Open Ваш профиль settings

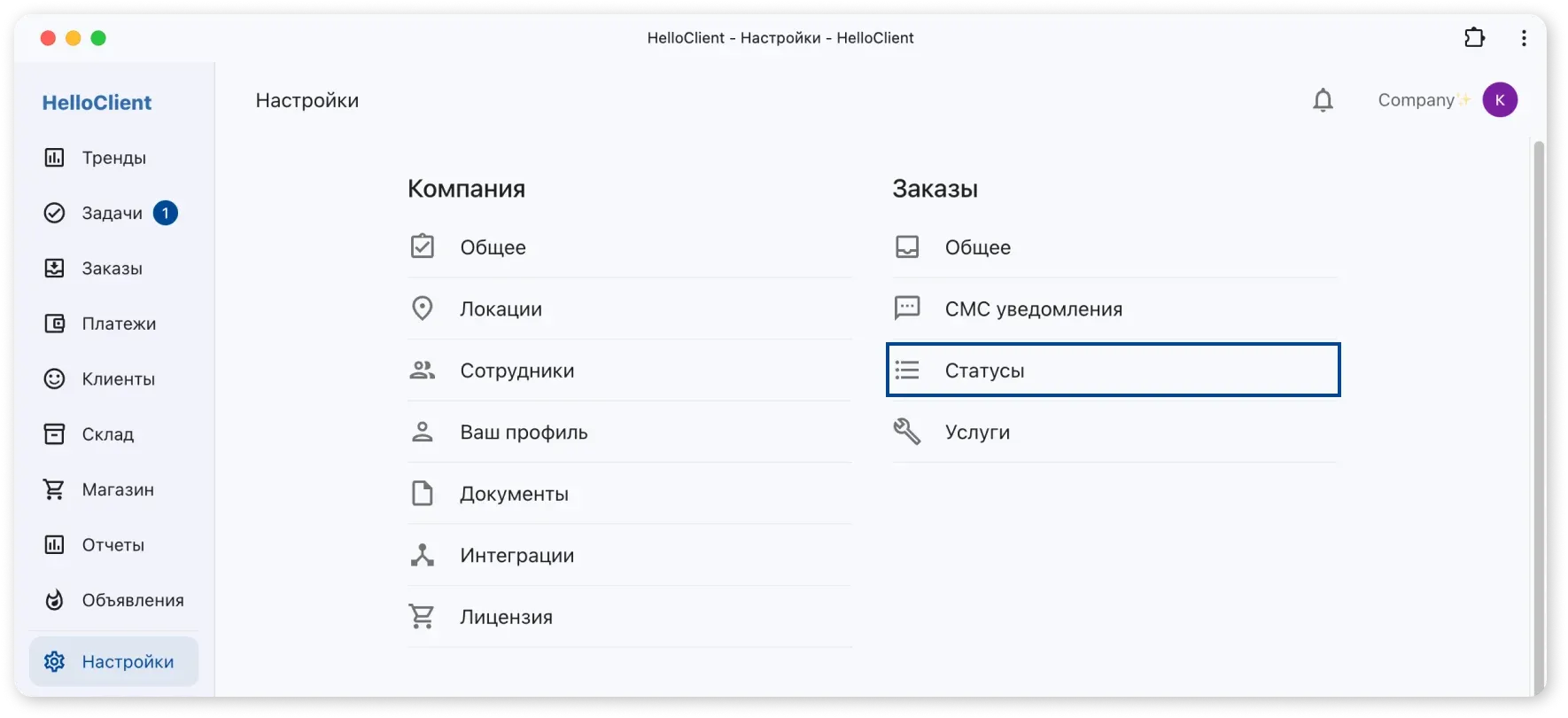coord(630,432)
